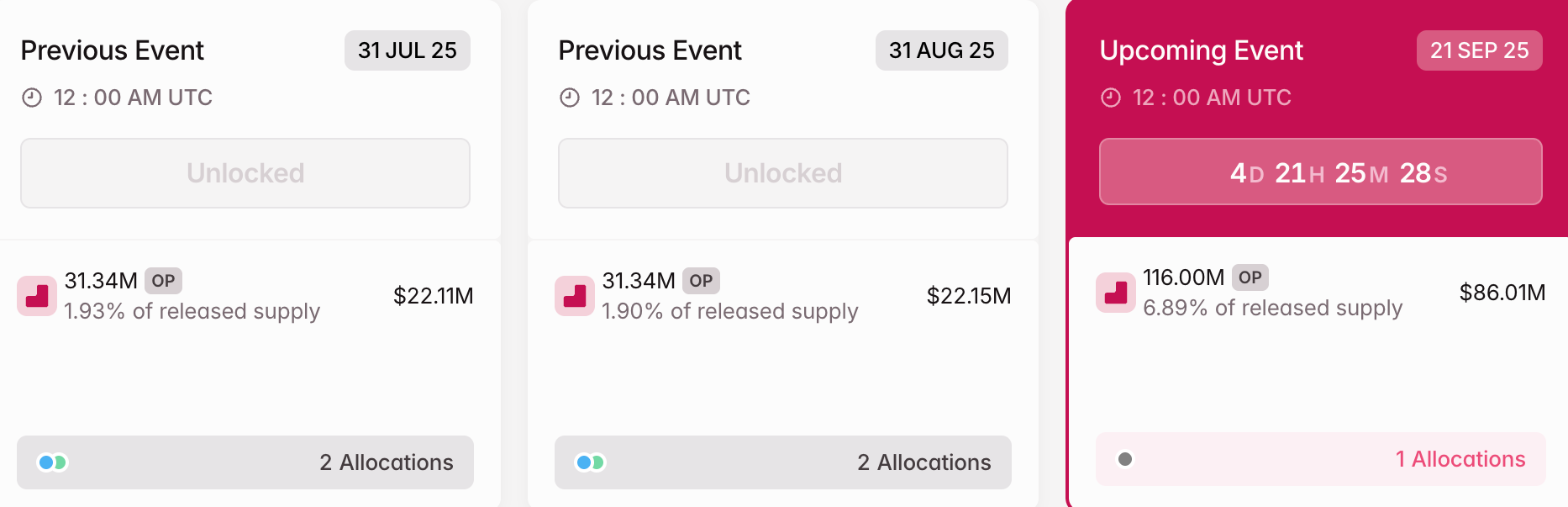The width and height of the screenshot is (1568, 507).
Task: Click the clock icon under 31 JUL event
Action: click(x=32, y=98)
